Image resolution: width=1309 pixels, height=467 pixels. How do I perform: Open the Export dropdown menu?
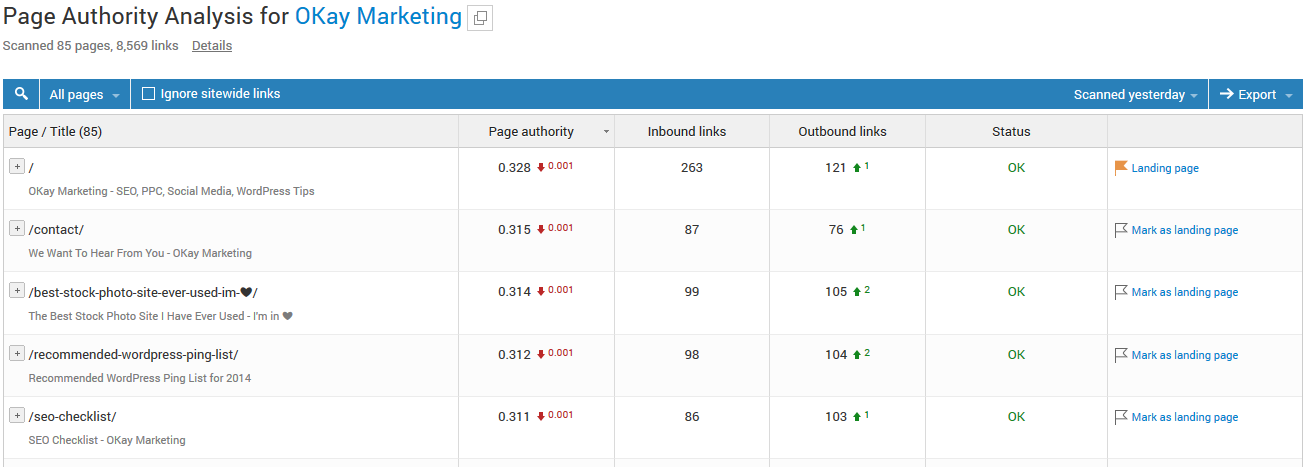(x=1255, y=94)
